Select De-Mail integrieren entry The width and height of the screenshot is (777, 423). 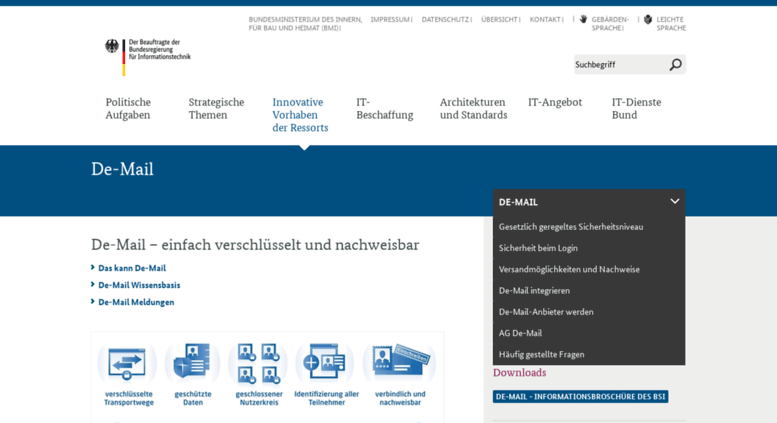pos(534,291)
